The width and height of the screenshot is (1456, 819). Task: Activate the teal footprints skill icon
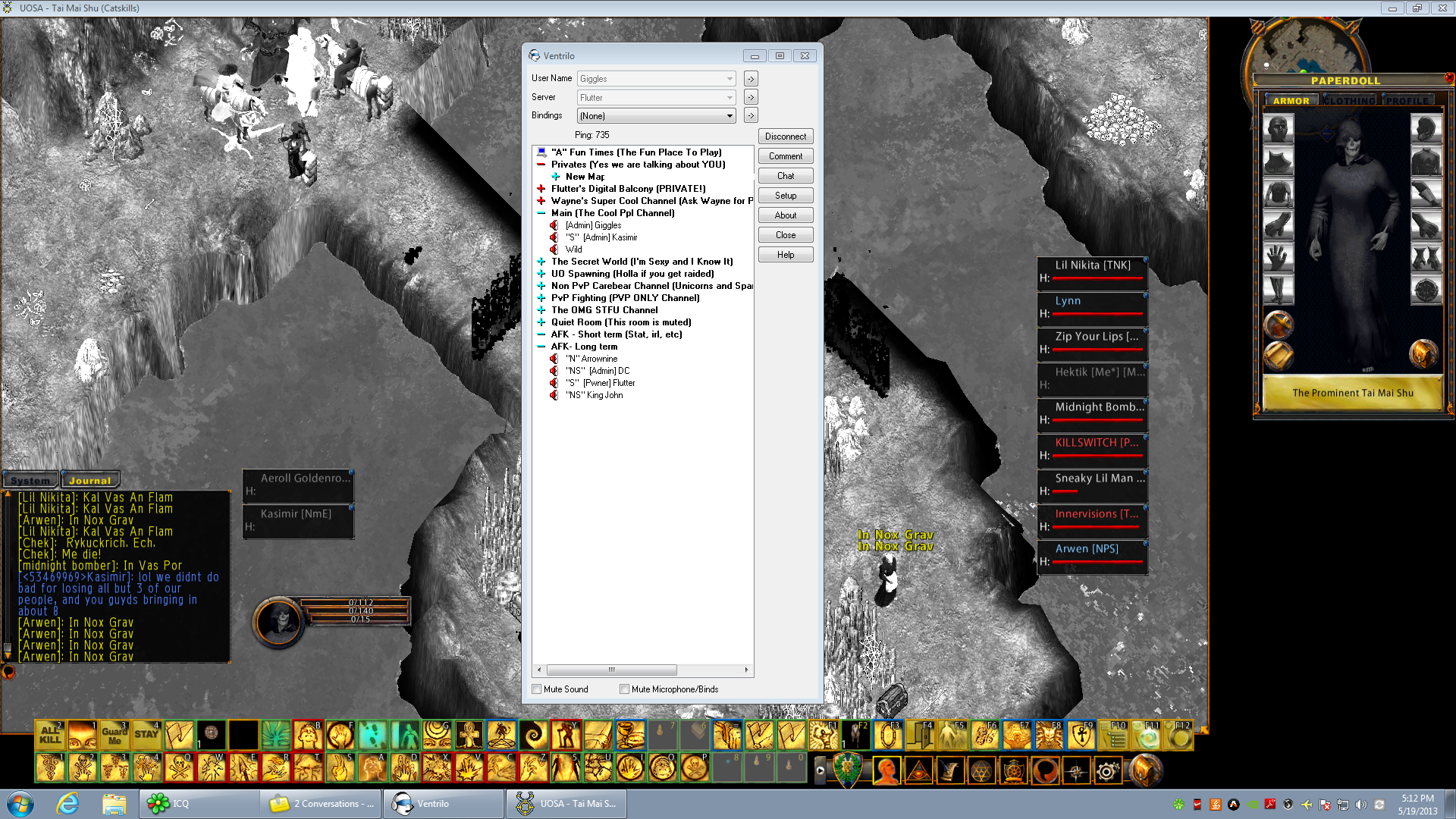[x=372, y=736]
